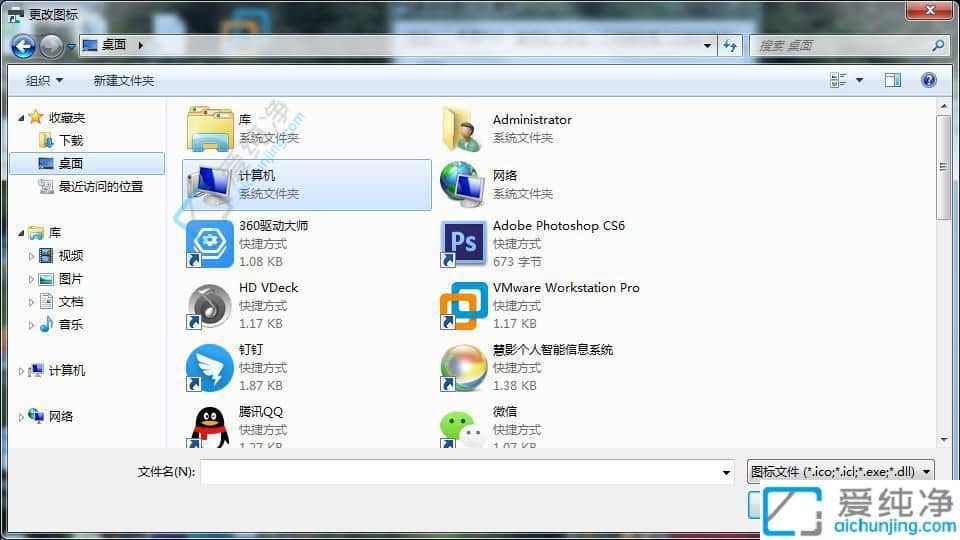Viewport: 960px width, 540px height.
Task: Expand the 文档 library node
Action: pyautogui.click(x=31, y=302)
